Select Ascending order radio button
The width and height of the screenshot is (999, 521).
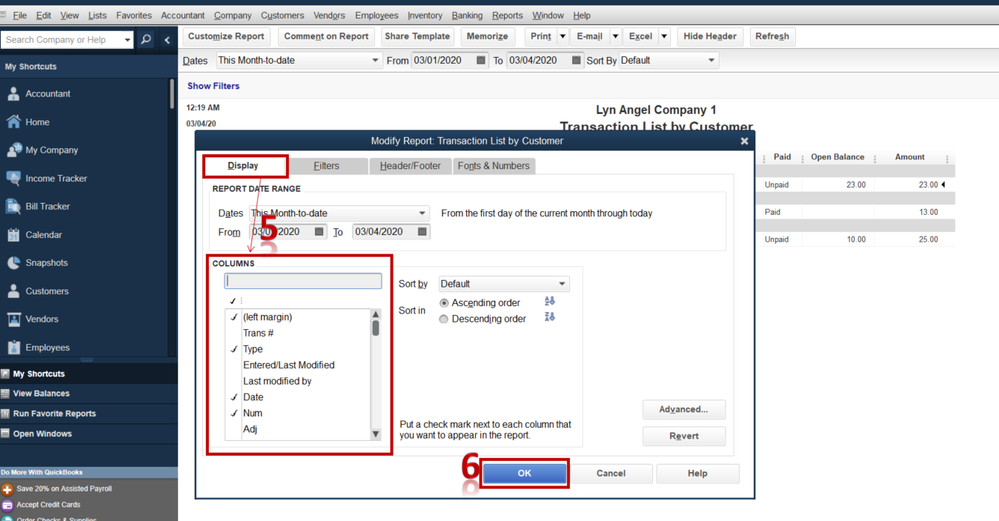coord(443,303)
